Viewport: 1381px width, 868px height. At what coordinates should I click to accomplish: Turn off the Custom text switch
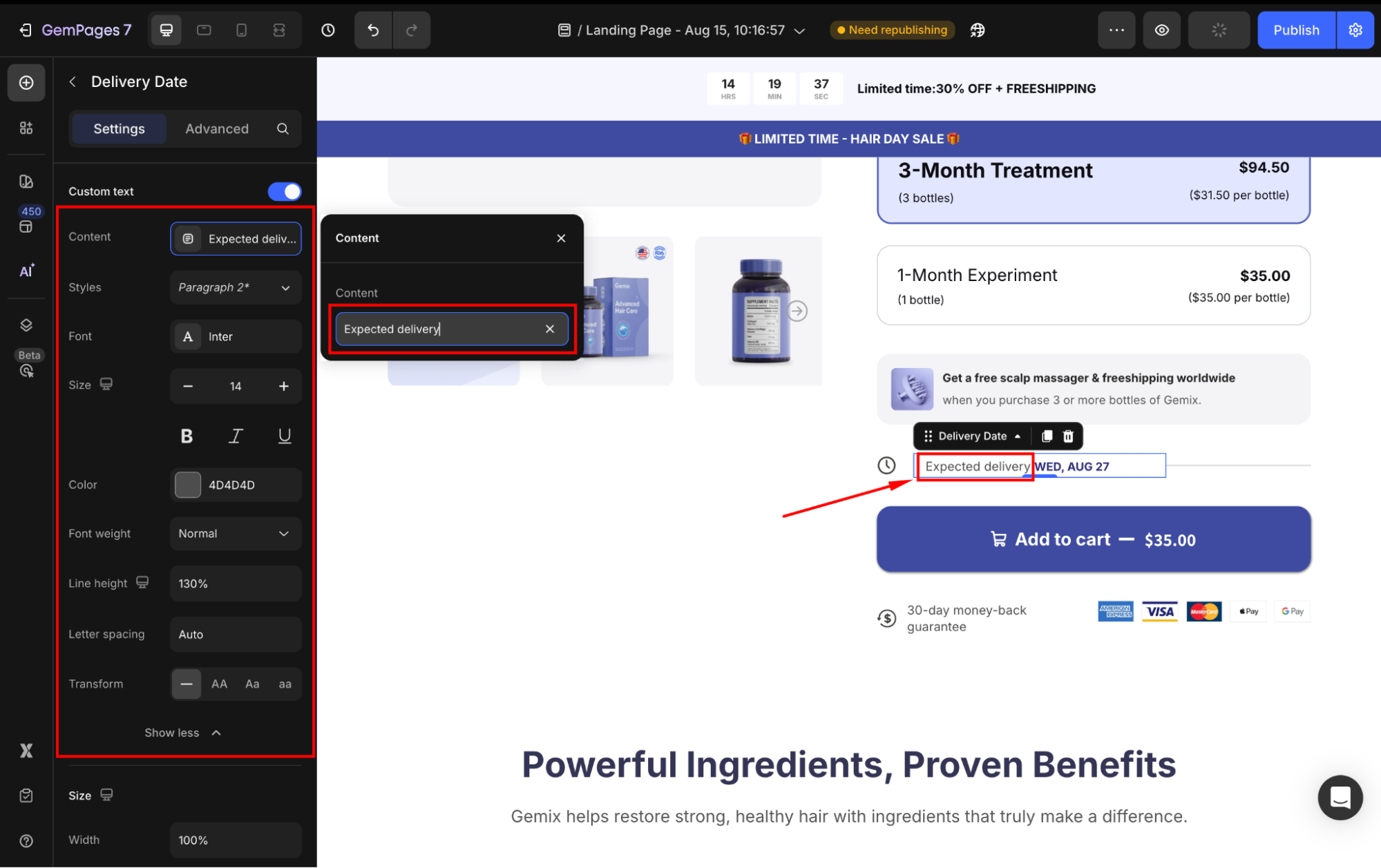285,191
